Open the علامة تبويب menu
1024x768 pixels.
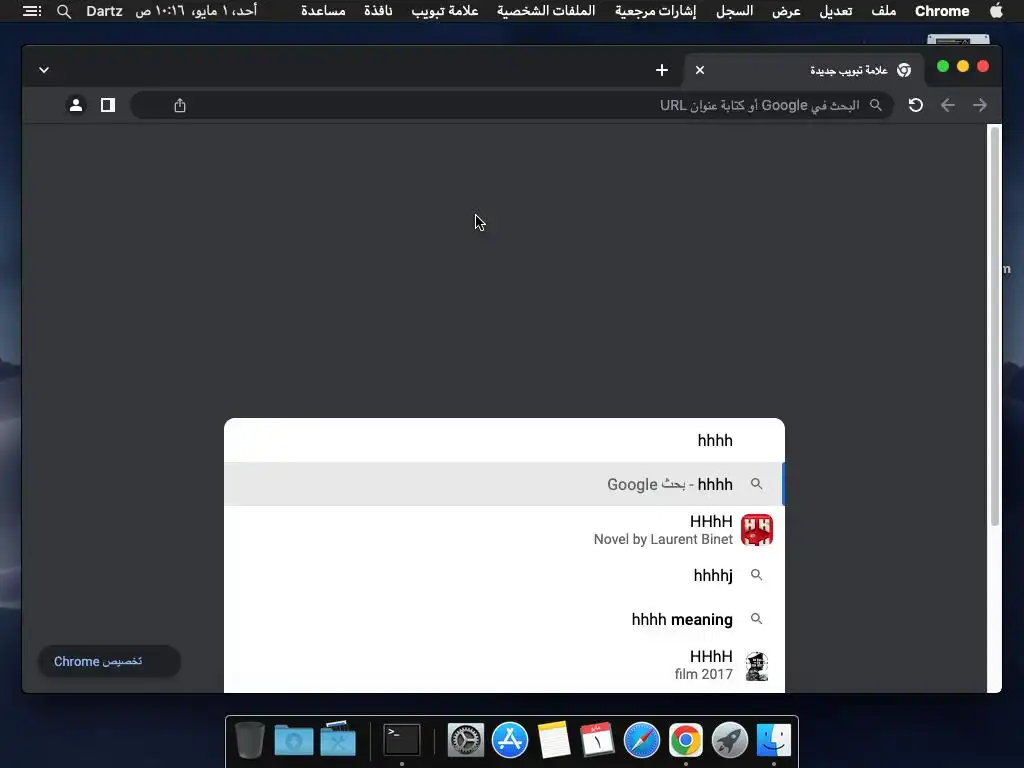(x=445, y=11)
